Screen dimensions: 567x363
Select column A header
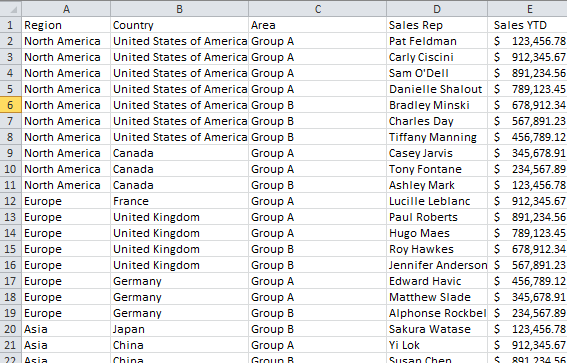tap(66, 9)
